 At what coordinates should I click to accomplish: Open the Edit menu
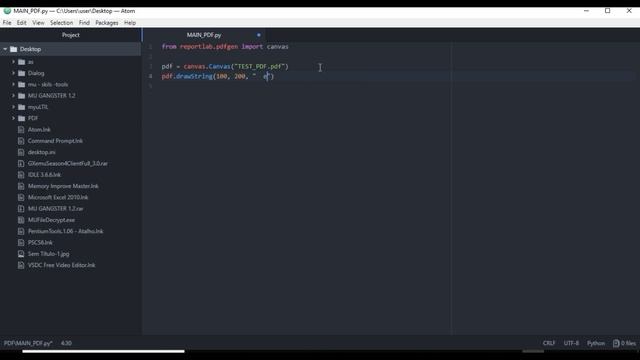(22, 23)
